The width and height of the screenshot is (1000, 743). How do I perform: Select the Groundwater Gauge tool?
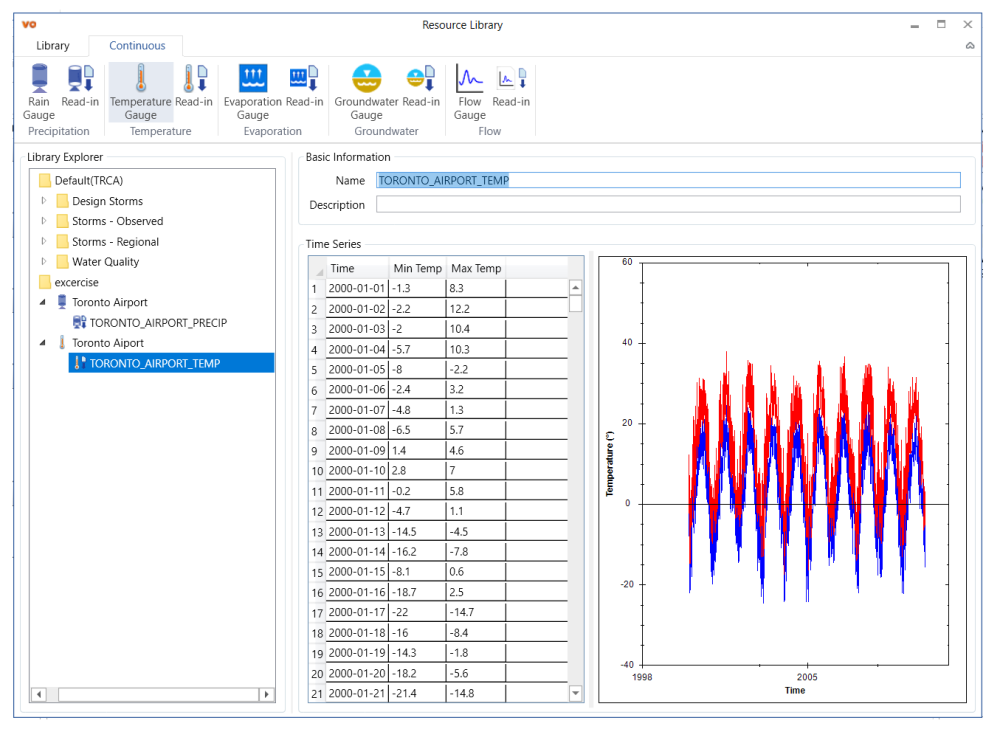tap(367, 92)
